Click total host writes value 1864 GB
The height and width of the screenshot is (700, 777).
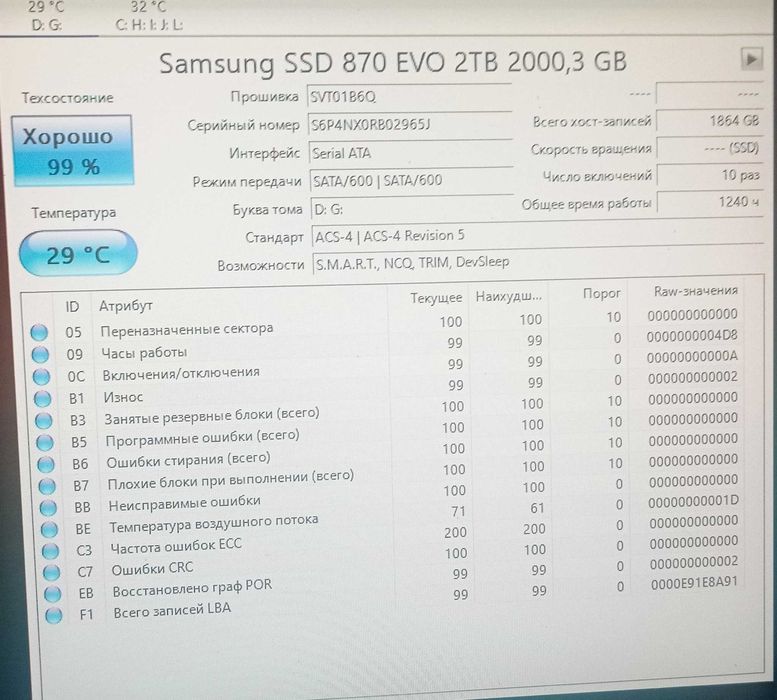(x=710, y=120)
